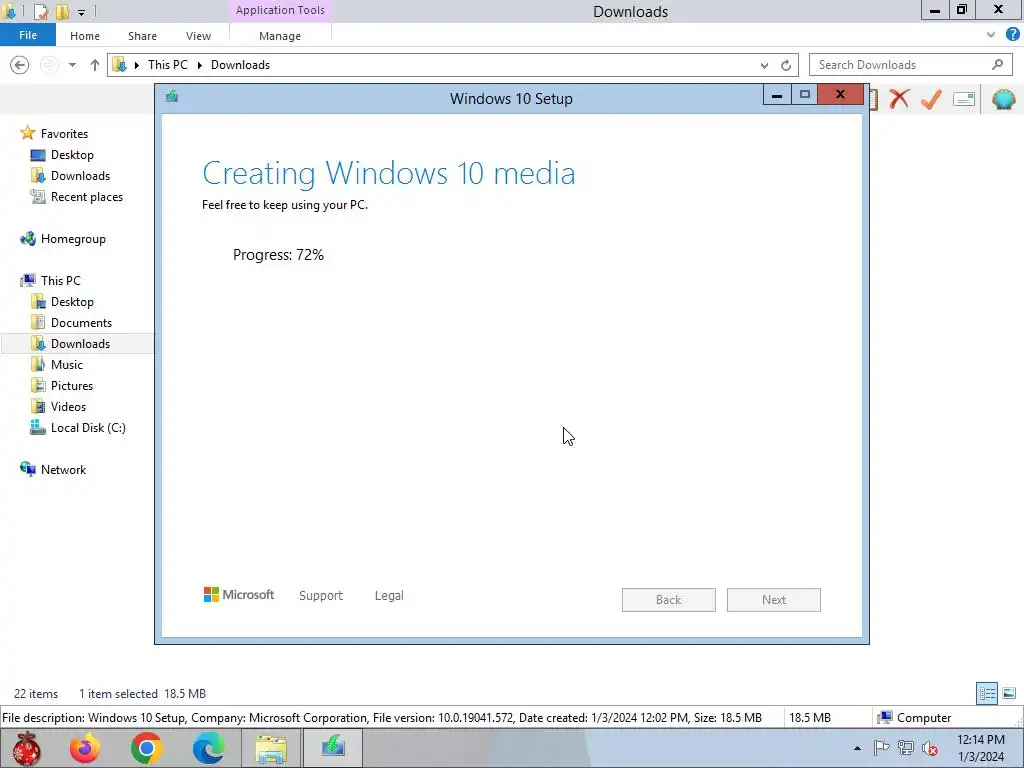Go up one folder level arrow
Image resolution: width=1024 pixels, height=768 pixels.
[95, 65]
